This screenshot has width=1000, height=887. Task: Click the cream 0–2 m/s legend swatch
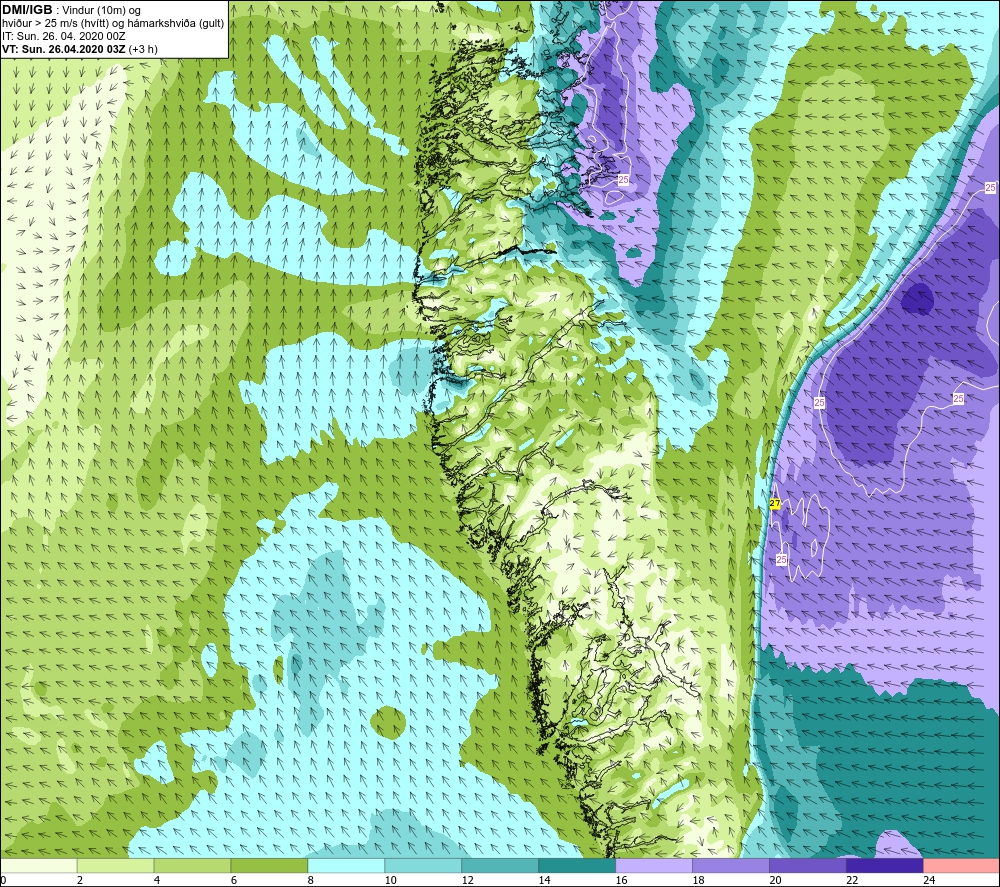coord(39,866)
